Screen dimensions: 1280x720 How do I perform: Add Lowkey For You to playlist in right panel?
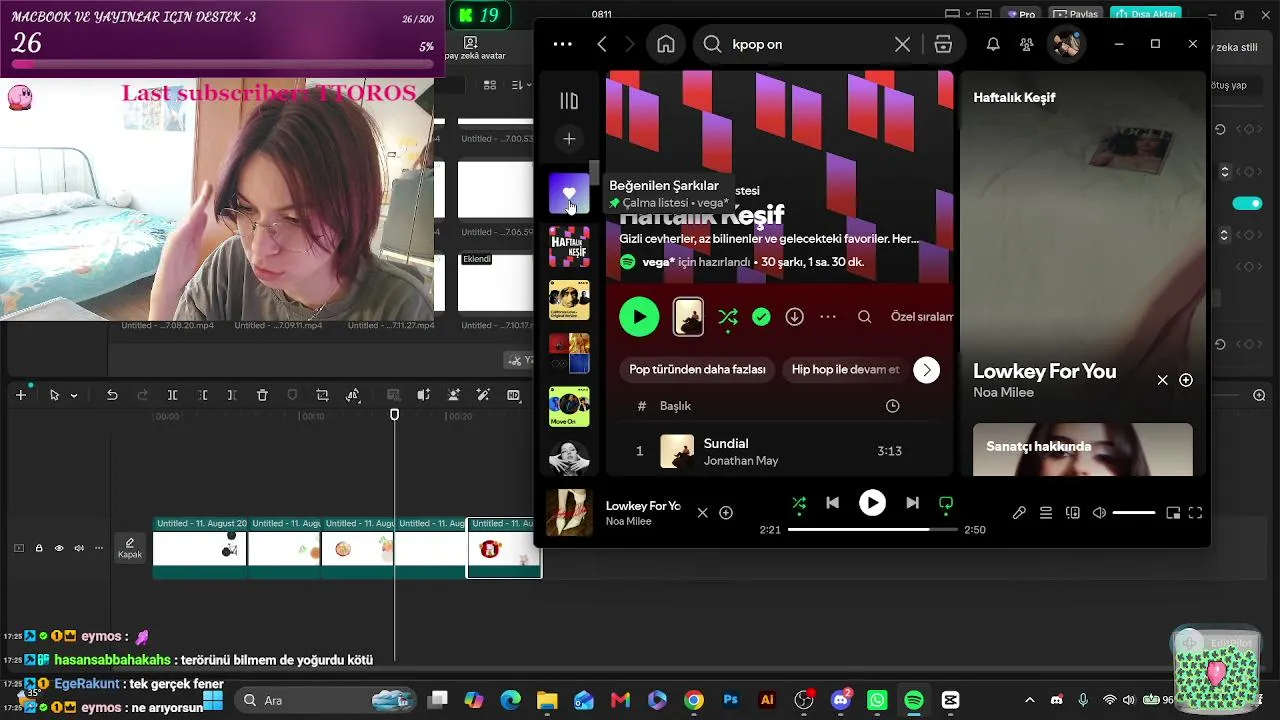pos(1186,380)
